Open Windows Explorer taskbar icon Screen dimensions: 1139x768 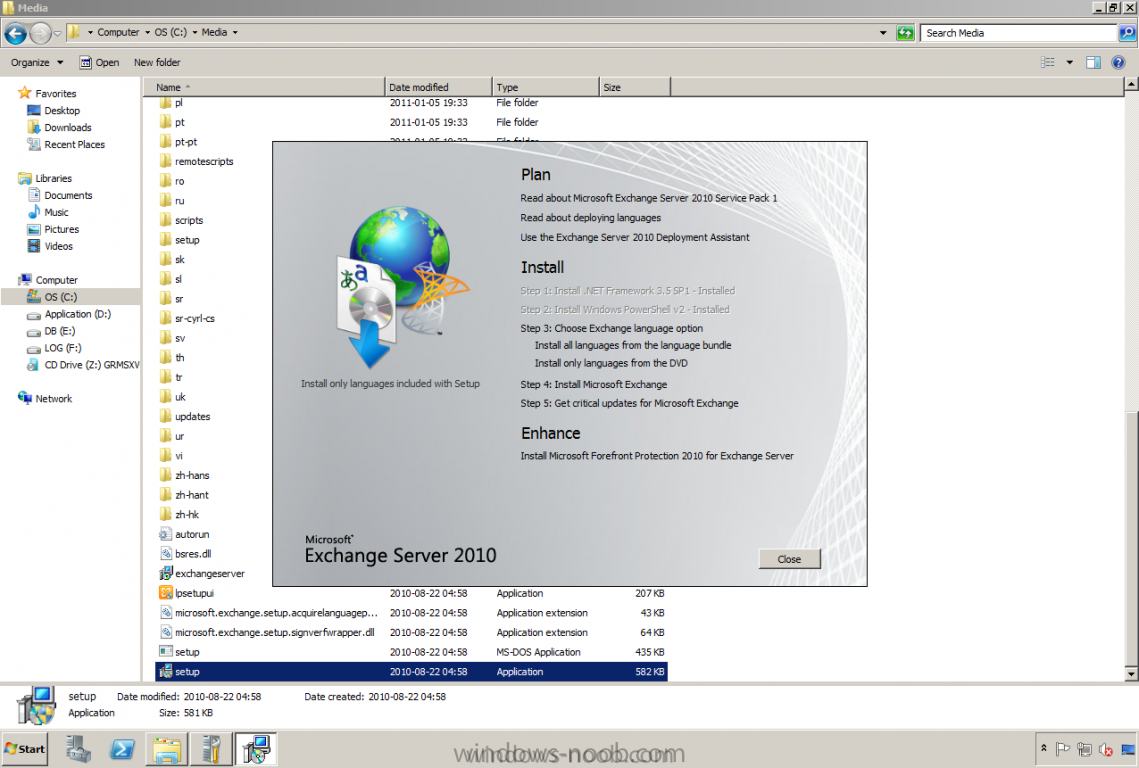point(167,749)
